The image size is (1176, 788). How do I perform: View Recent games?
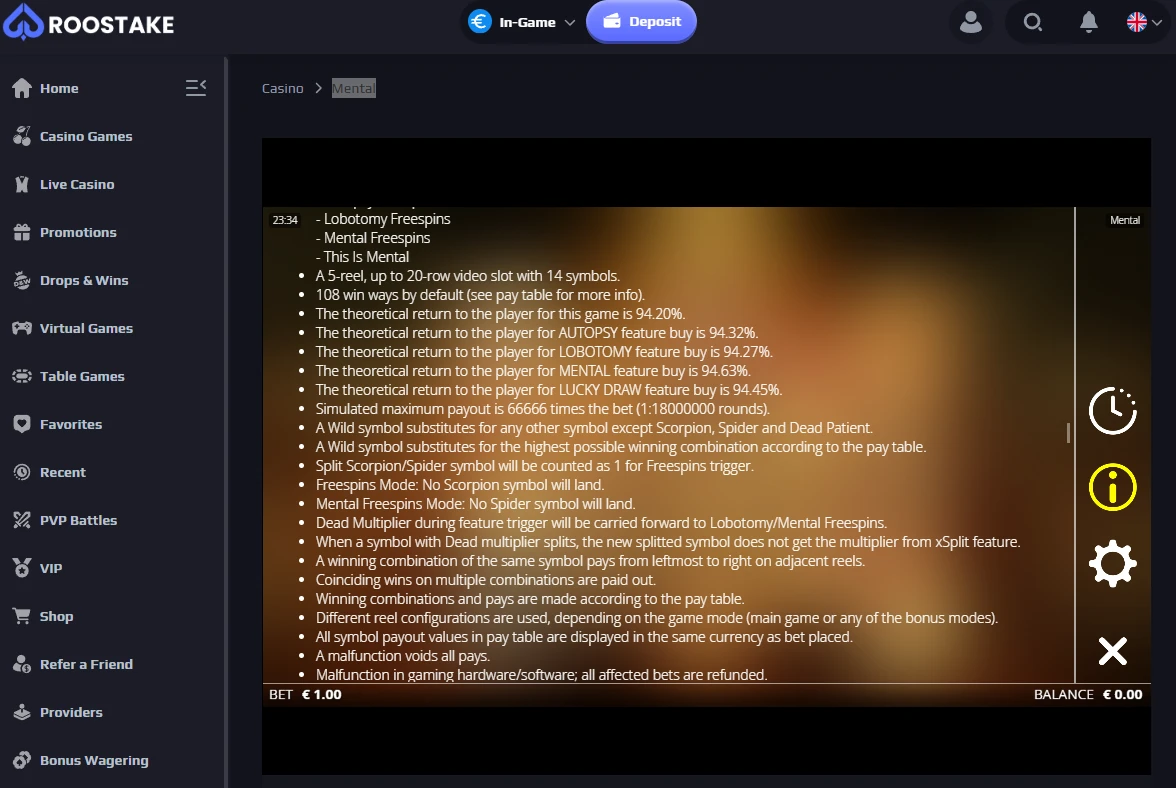[x=62, y=472]
